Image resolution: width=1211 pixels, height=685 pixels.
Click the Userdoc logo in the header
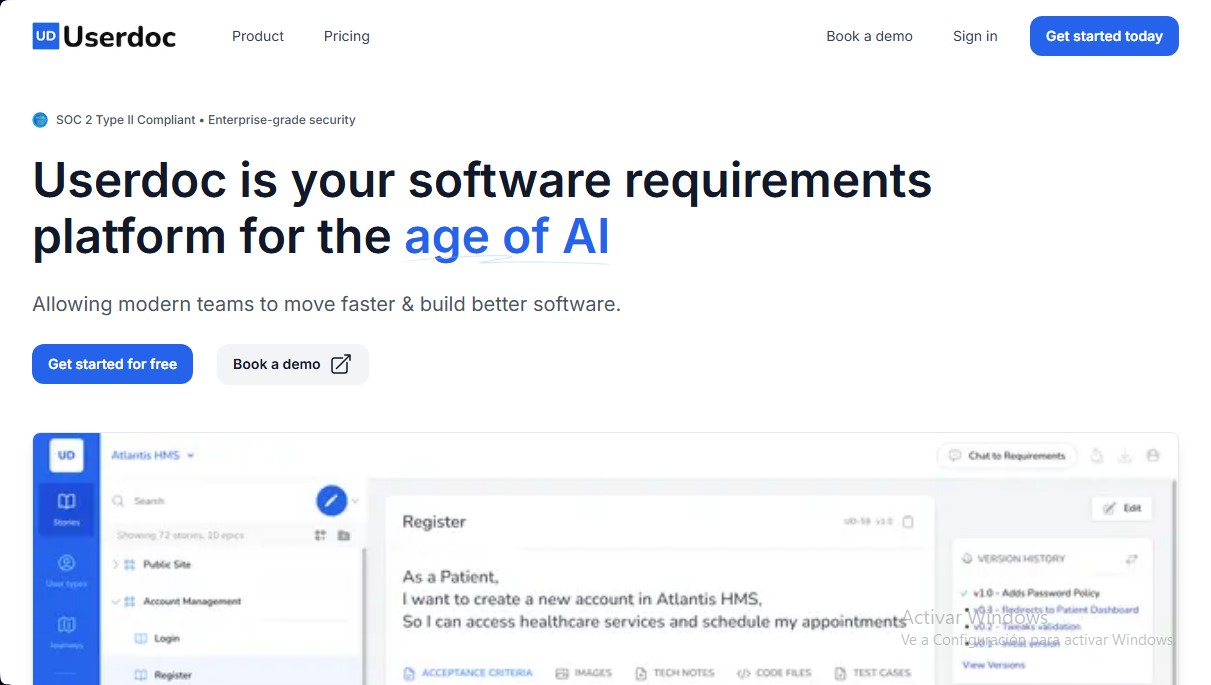point(104,37)
